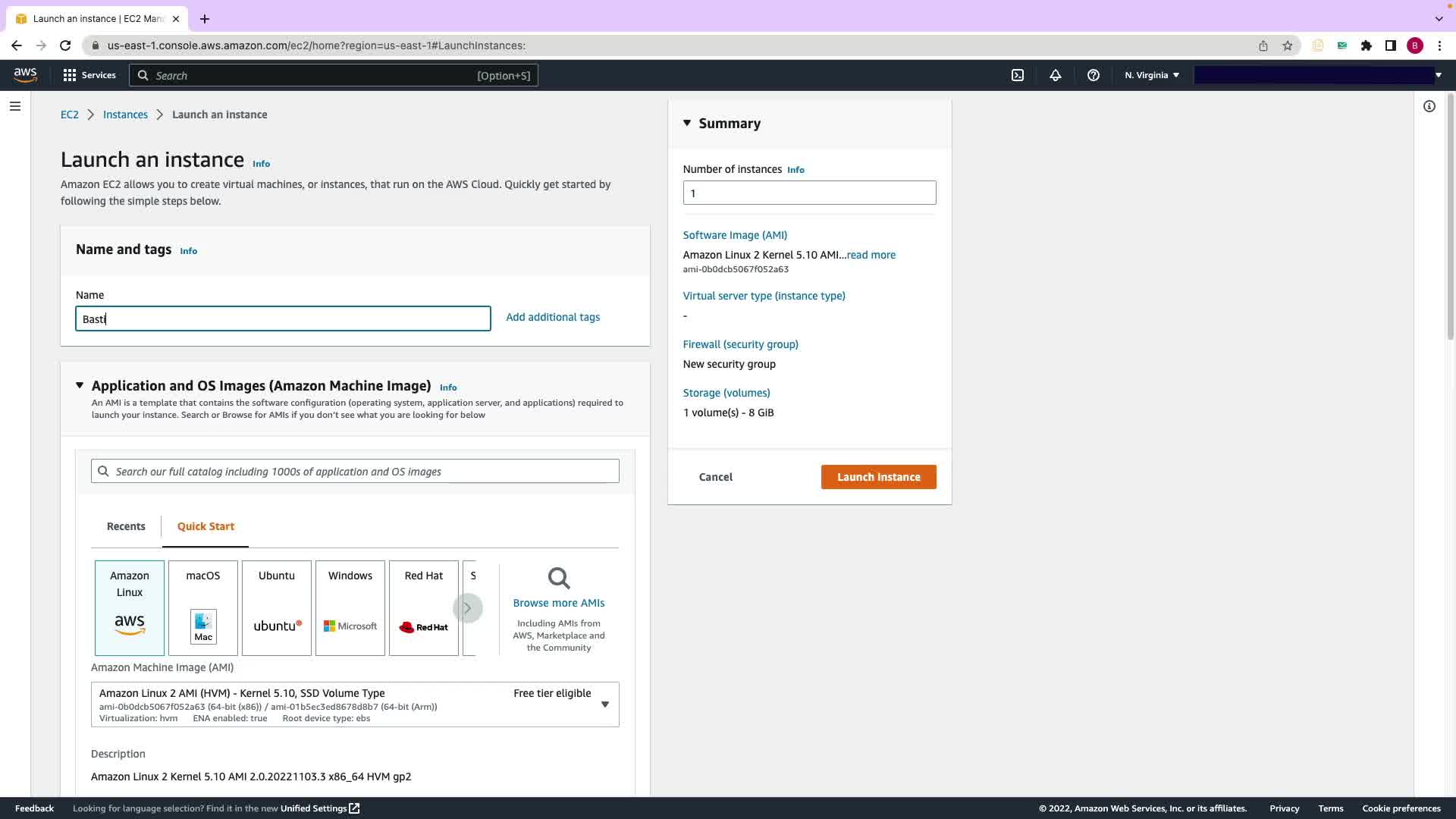The height and width of the screenshot is (819, 1456).
Task: Open the Amazon Linux 2 AMI dropdown
Action: [604, 704]
